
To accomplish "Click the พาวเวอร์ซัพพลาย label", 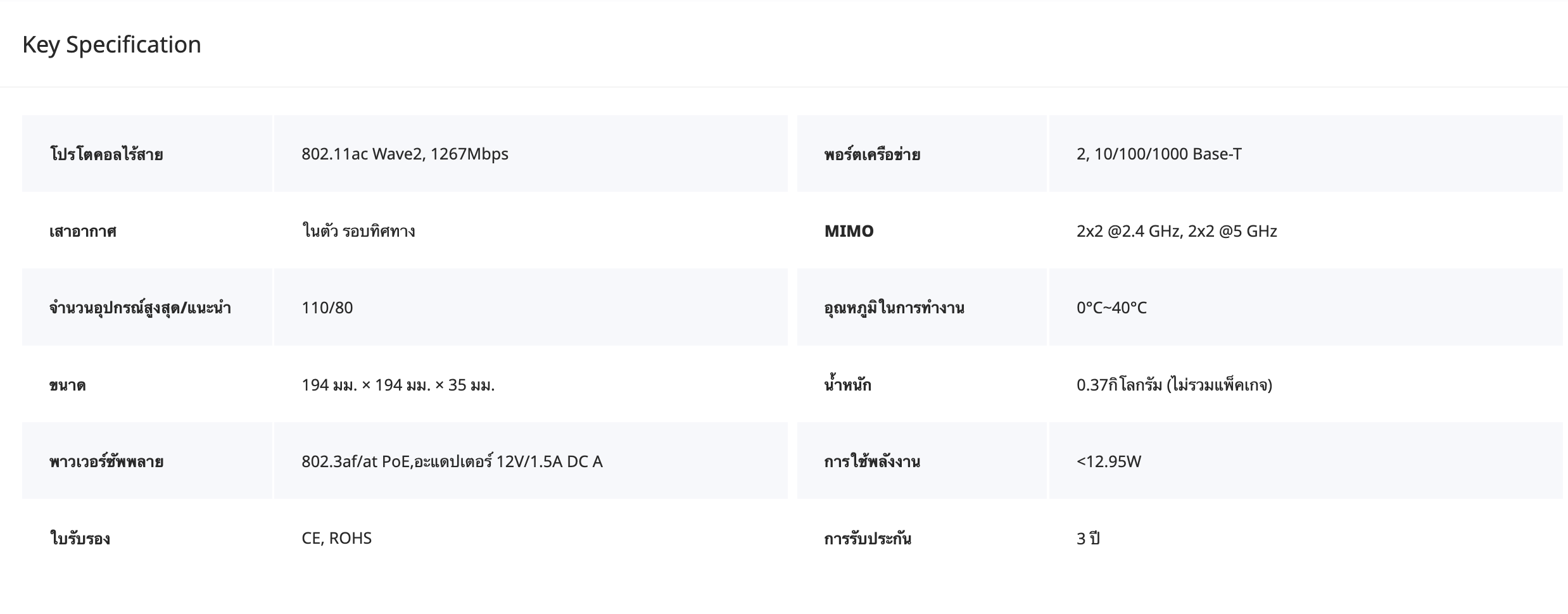I will (x=106, y=461).
